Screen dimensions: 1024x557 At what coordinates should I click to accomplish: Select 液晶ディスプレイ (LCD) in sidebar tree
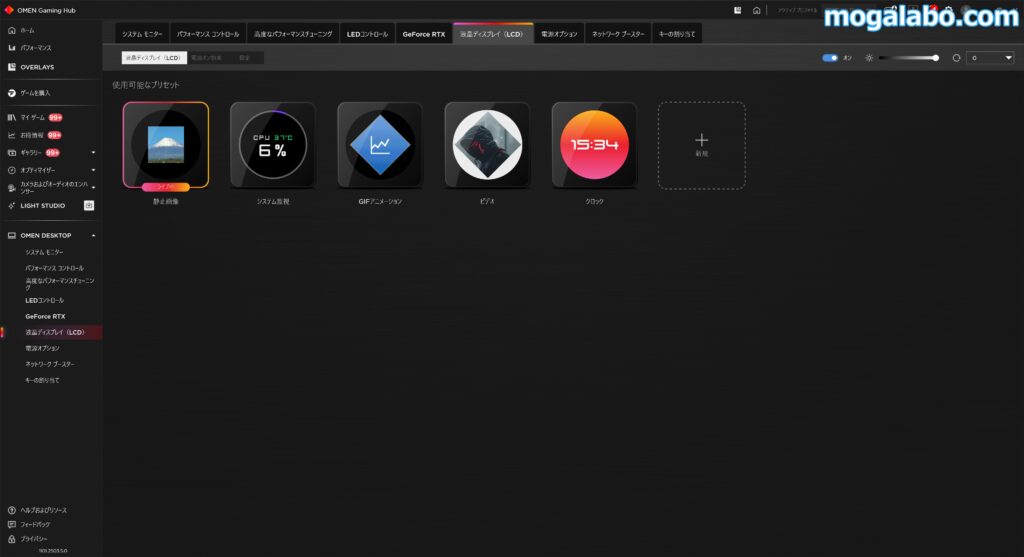coord(55,332)
